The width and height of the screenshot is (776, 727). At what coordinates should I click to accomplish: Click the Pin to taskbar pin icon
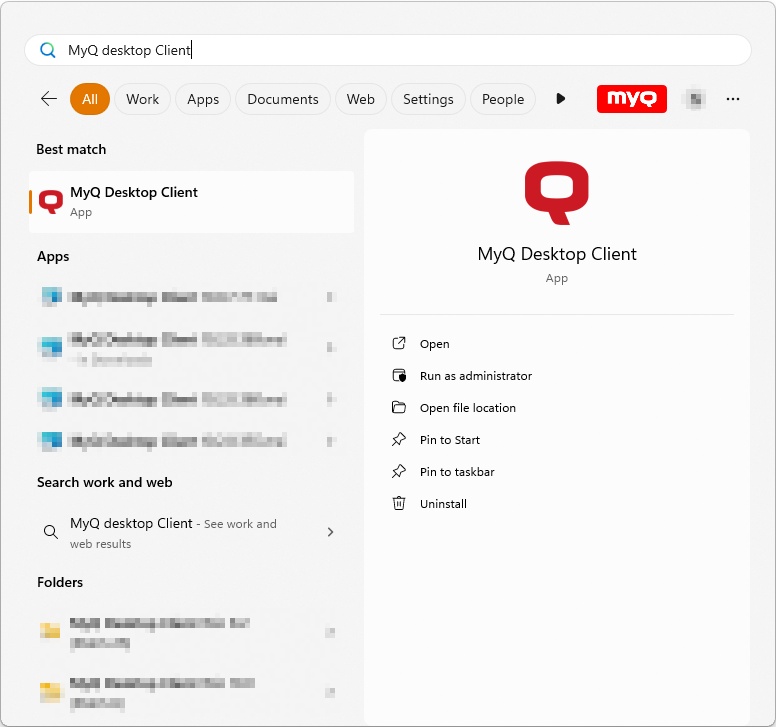coord(399,472)
